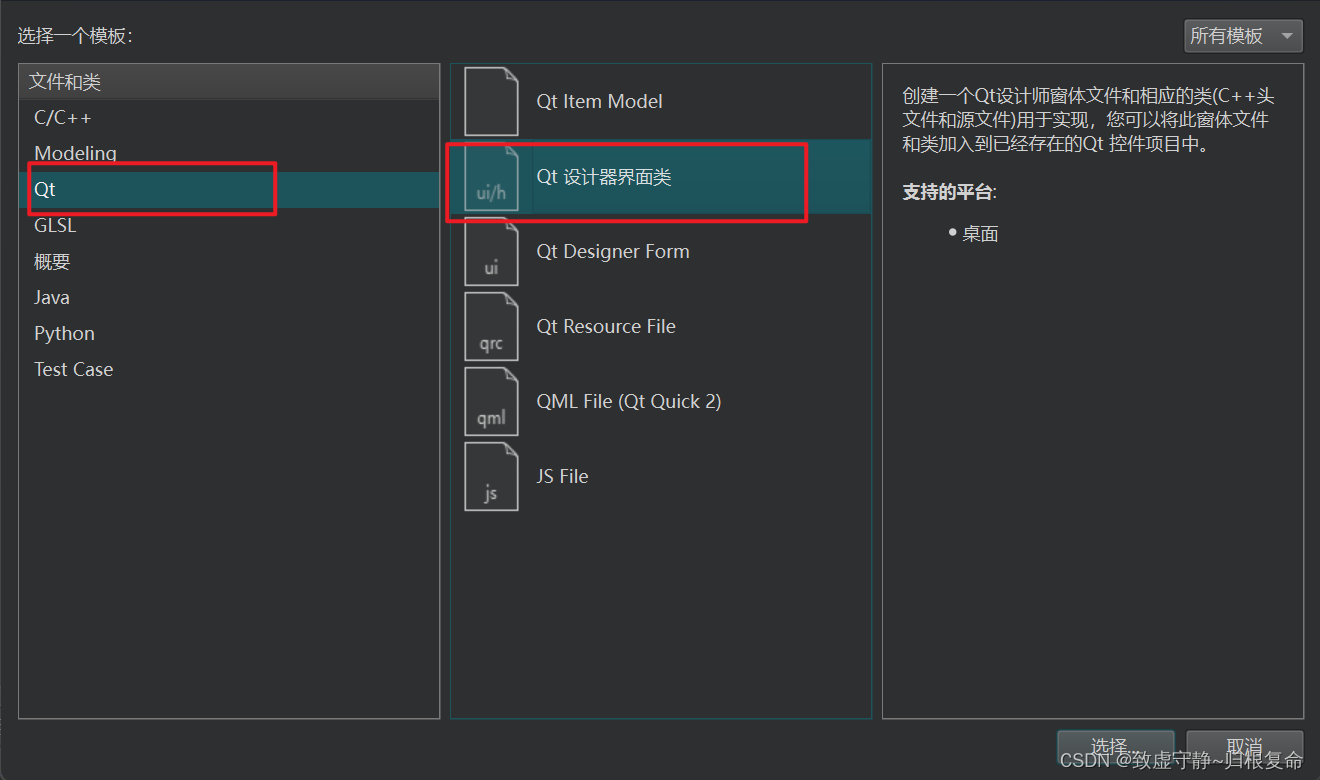
Task: Select the qrc resource file icon
Action: pyautogui.click(x=491, y=326)
